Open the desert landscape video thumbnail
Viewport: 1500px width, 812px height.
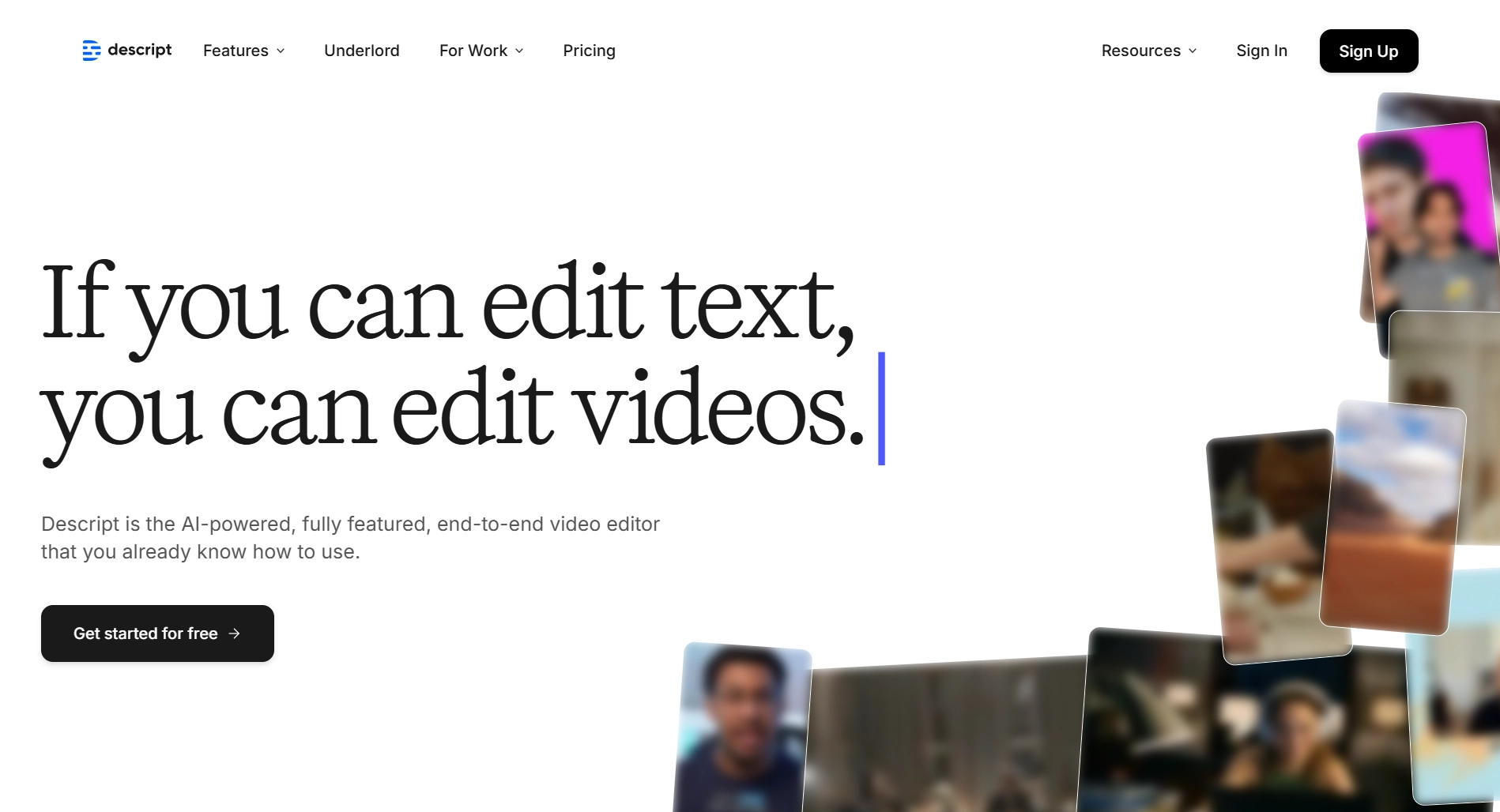point(1393,517)
